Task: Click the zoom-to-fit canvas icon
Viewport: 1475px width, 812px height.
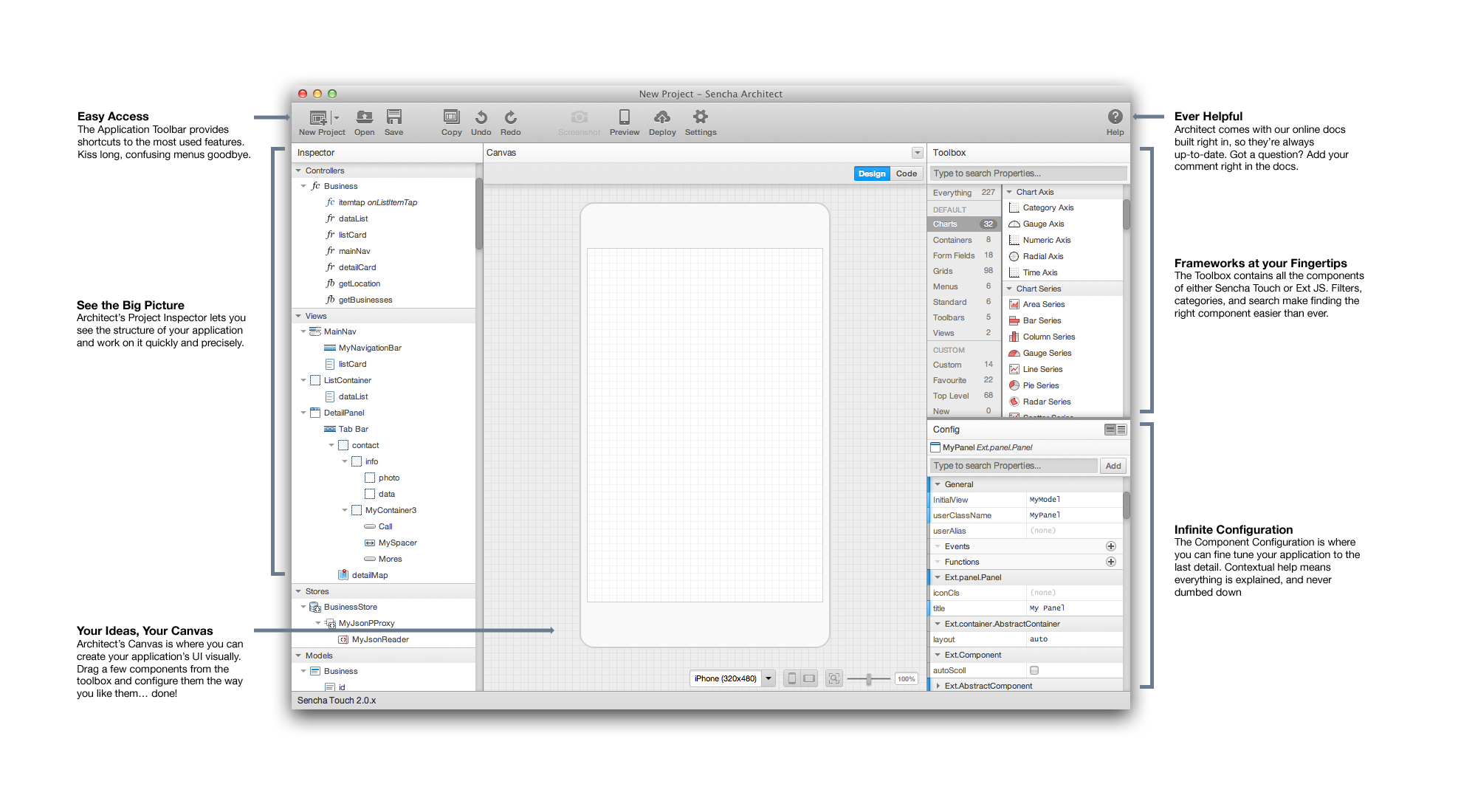Action: point(834,678)
